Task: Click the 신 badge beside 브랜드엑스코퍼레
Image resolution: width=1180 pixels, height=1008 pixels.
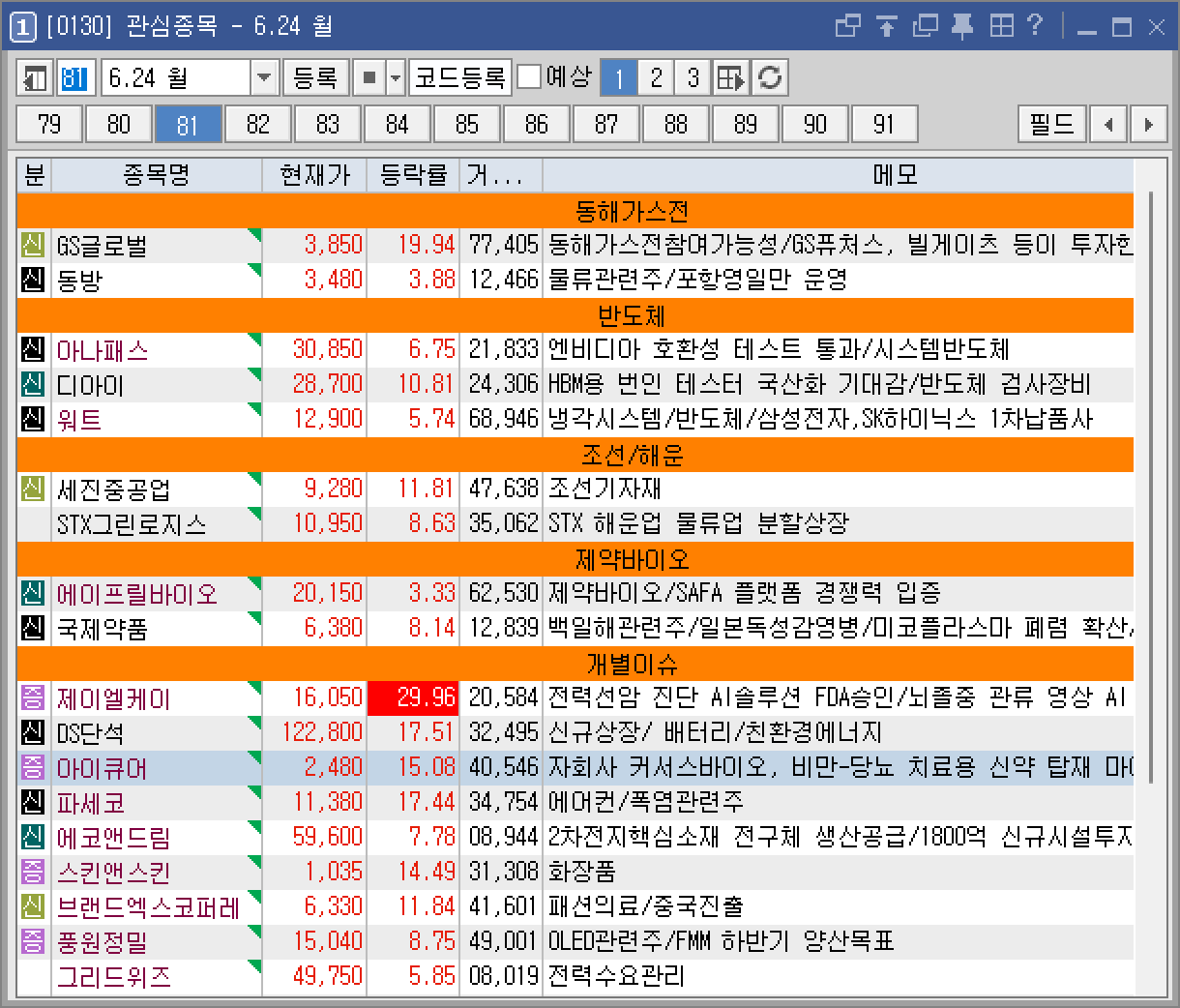Action: (33, 906)
